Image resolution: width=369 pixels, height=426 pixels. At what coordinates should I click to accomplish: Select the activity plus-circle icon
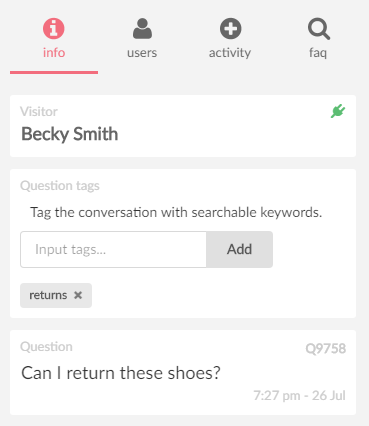(x=230, y=28)
